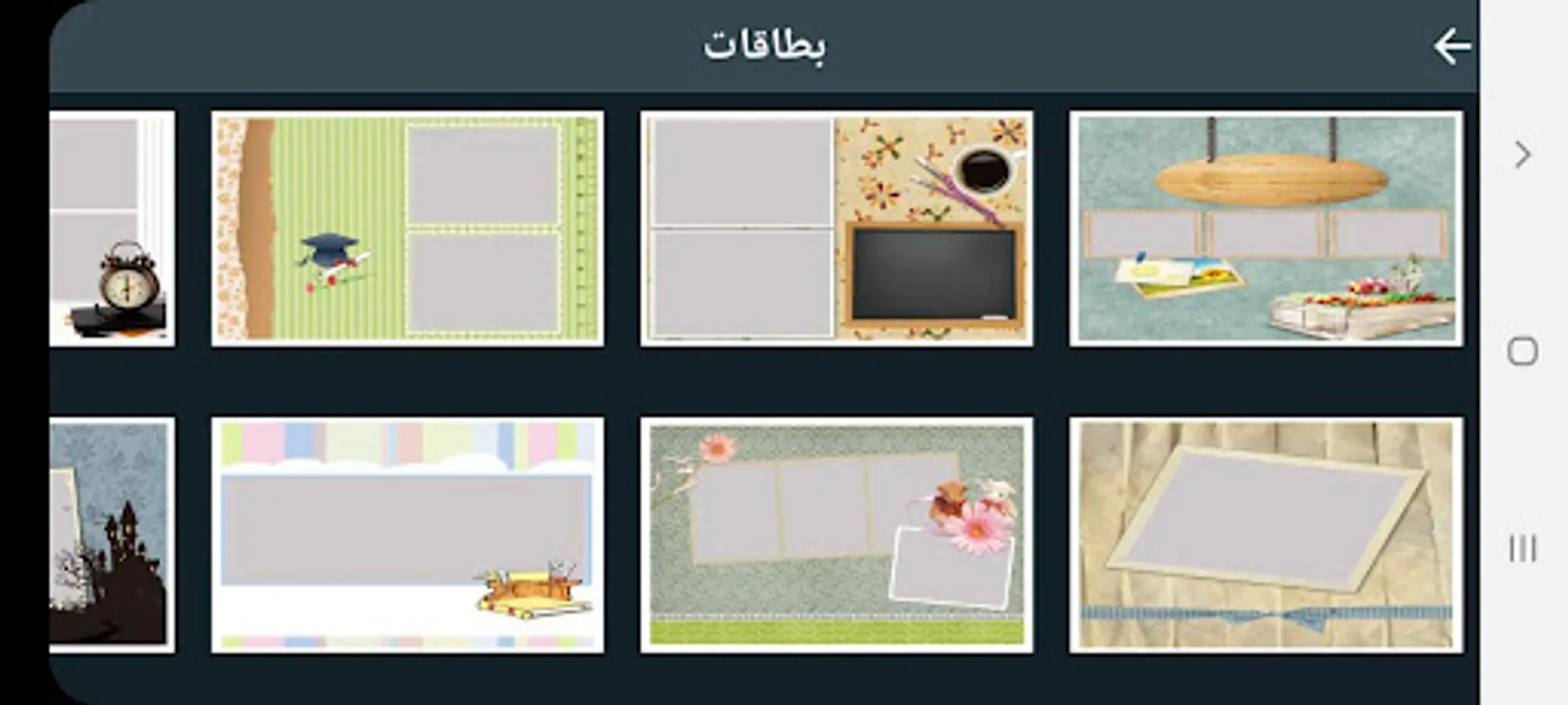Tap the Android back chevron in the nav bar
The image size is (1568, 705).
pos(1523,154)
